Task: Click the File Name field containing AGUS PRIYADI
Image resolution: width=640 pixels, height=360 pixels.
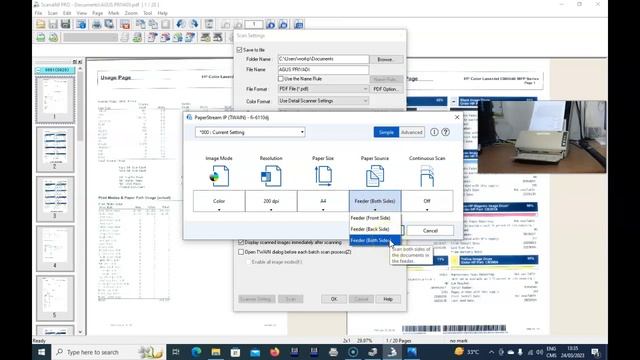Action: pos(323,70)
